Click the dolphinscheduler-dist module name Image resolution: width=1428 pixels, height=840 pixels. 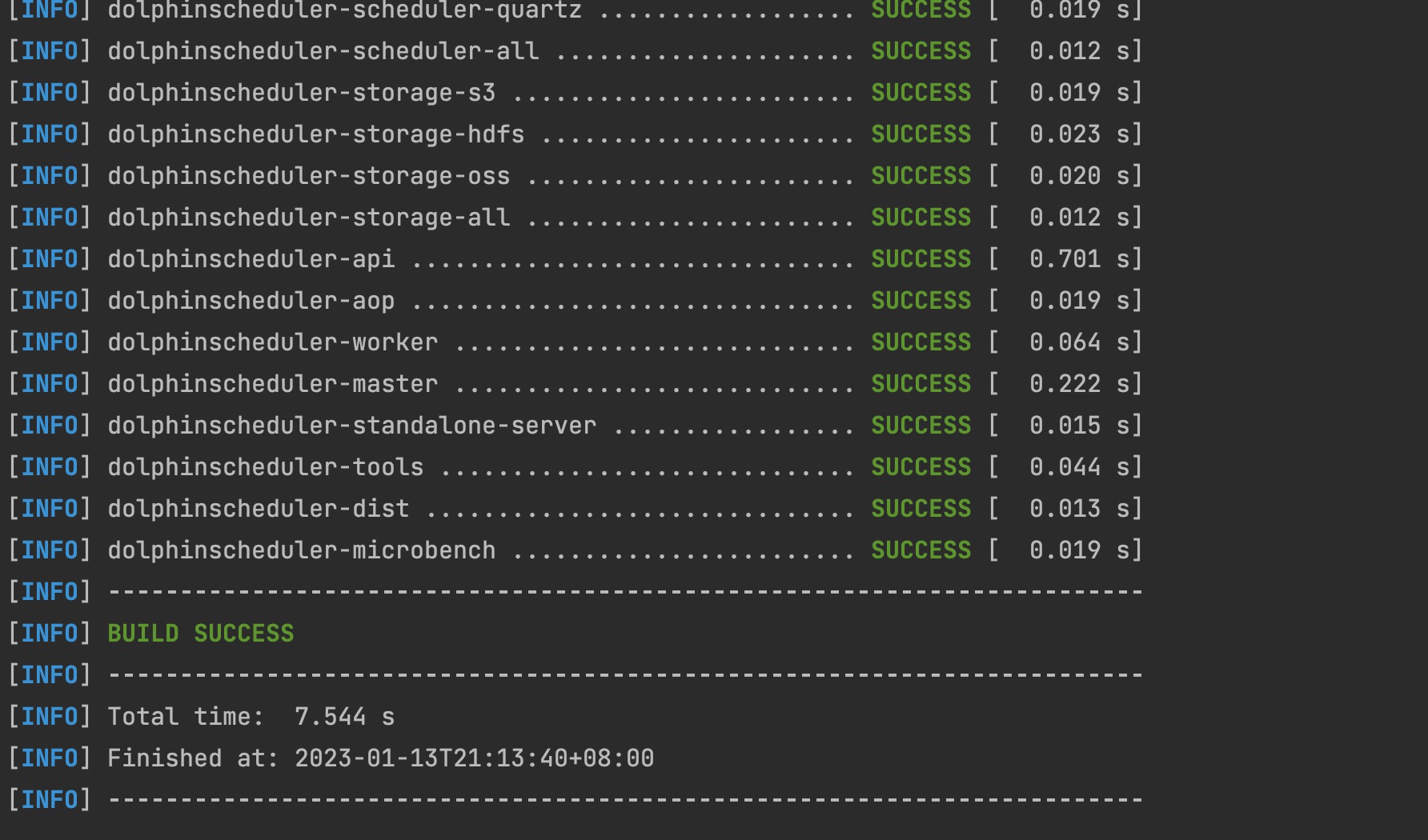[x=259, y=509]
